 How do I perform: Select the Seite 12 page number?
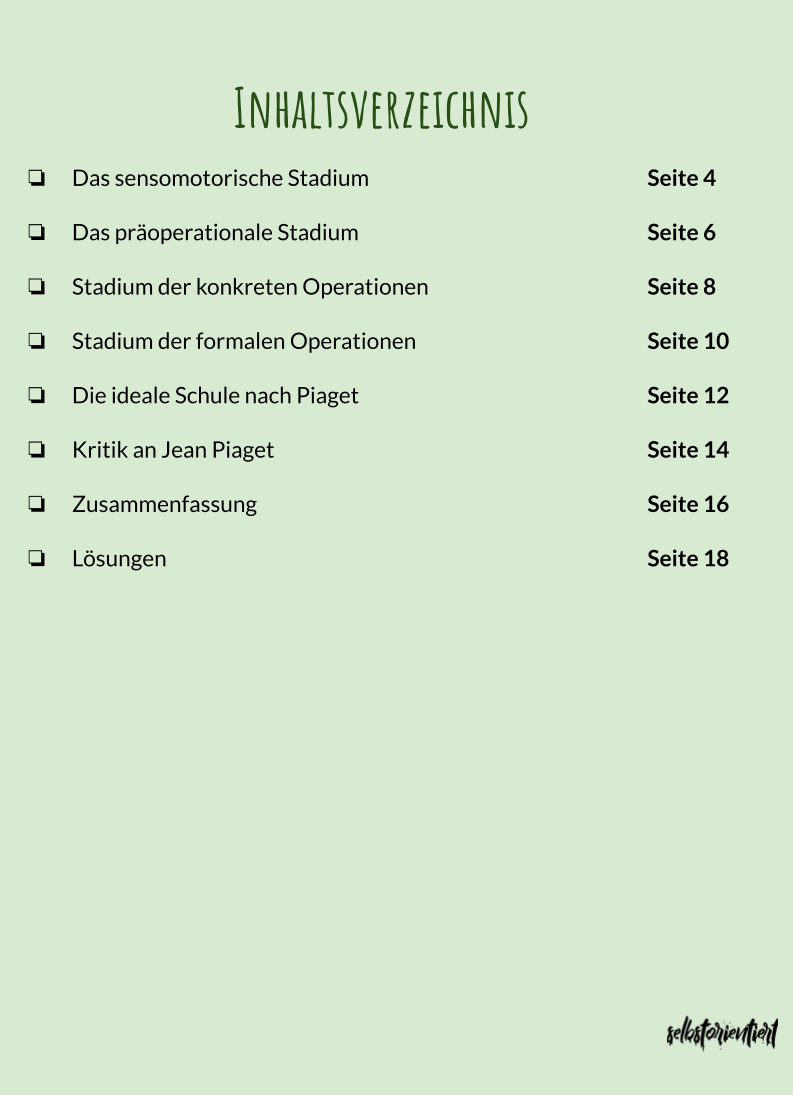(x=688, y=395)
